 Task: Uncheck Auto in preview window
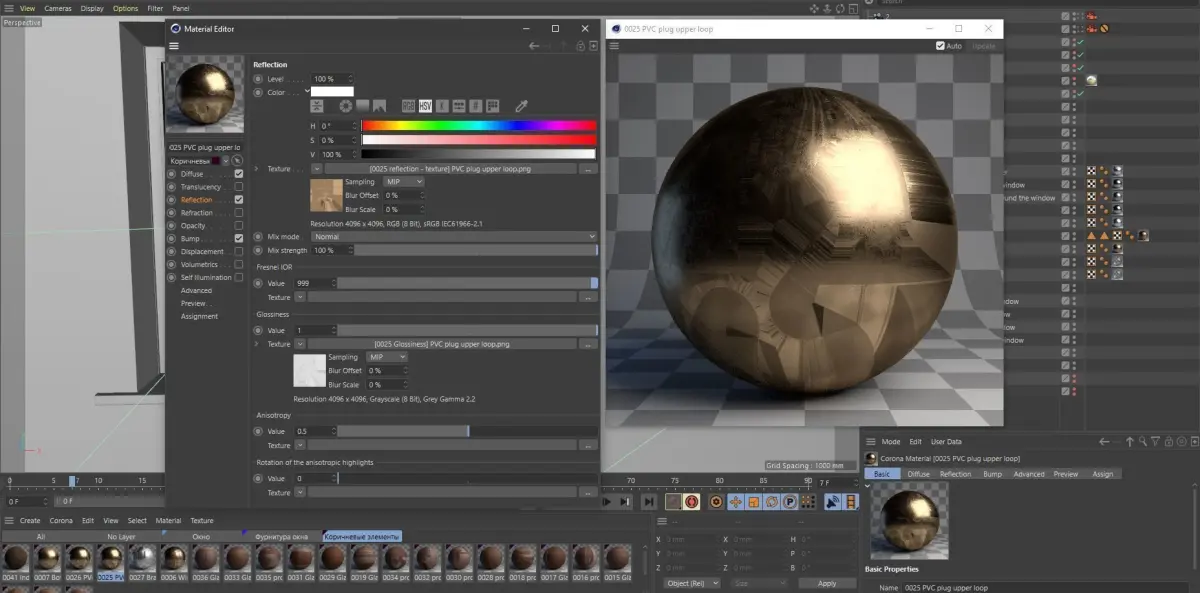click(940, 46)
